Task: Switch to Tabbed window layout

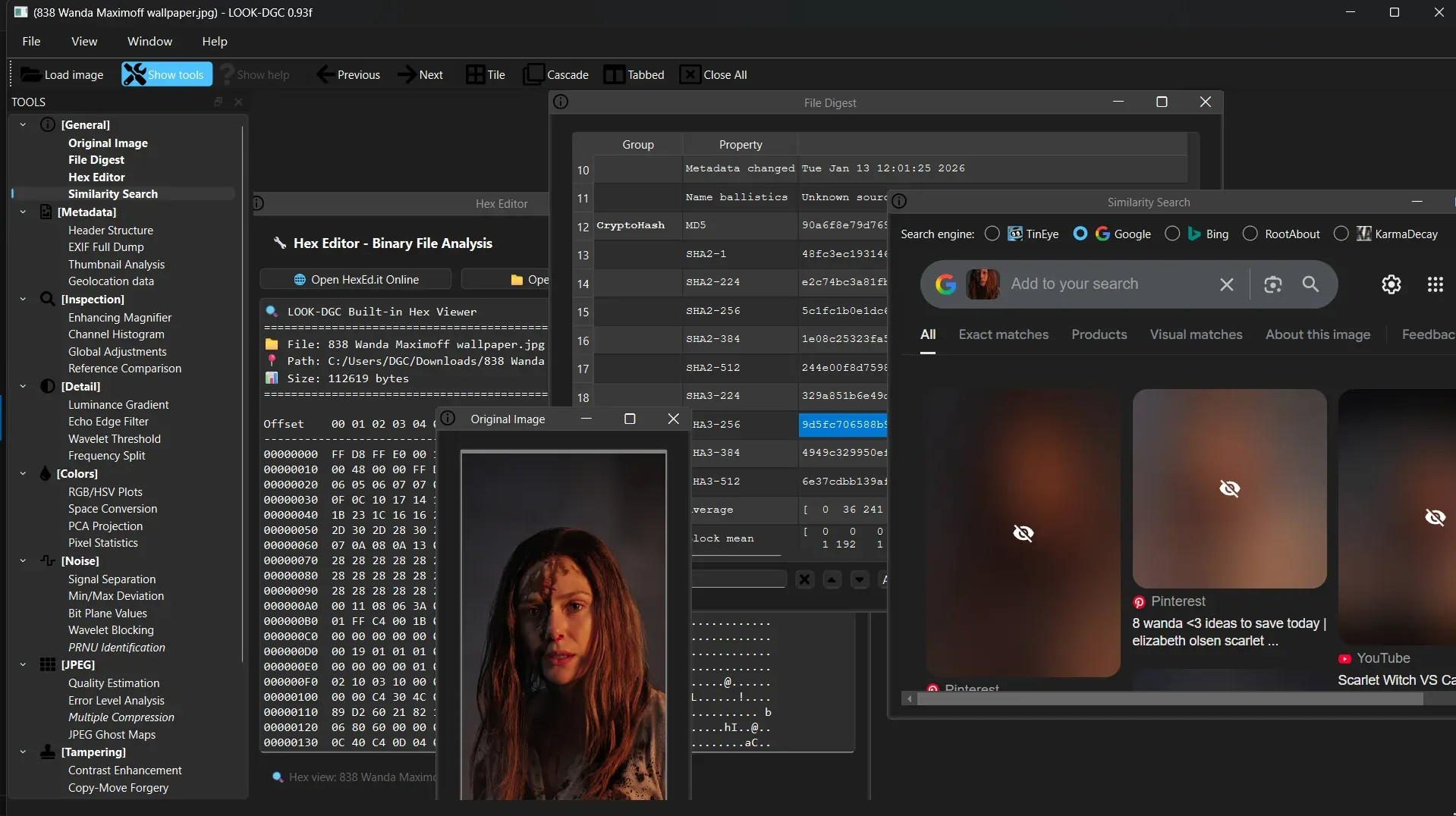Action: pyautogui.click(x=634, y=74)
